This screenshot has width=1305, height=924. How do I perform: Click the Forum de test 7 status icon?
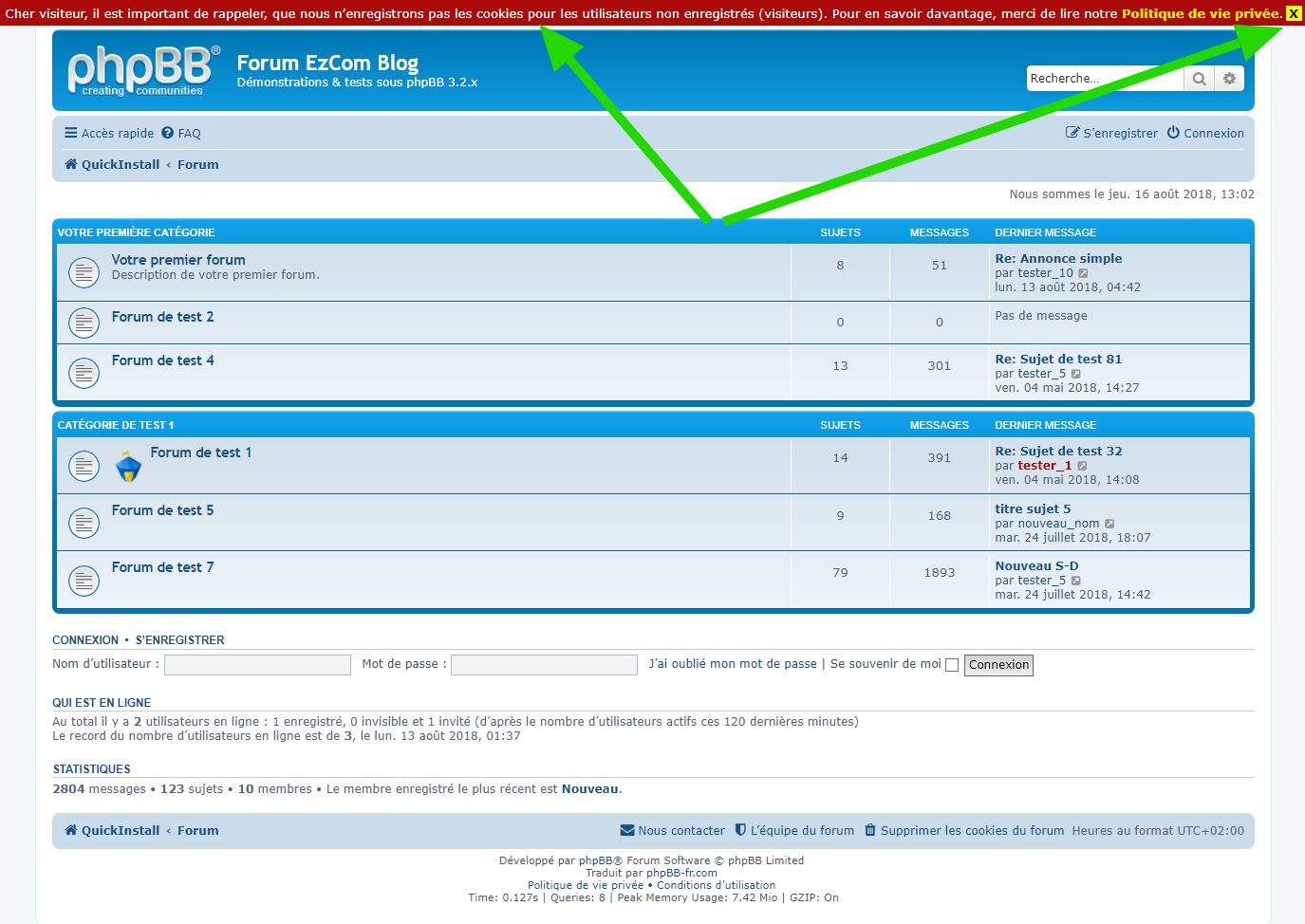(x=84, y=580)
